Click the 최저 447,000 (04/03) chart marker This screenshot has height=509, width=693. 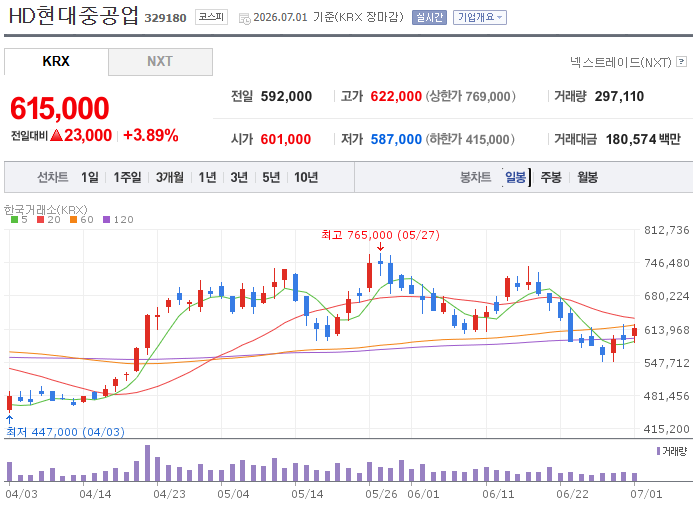pyautogui.click(x=65, y=432)
